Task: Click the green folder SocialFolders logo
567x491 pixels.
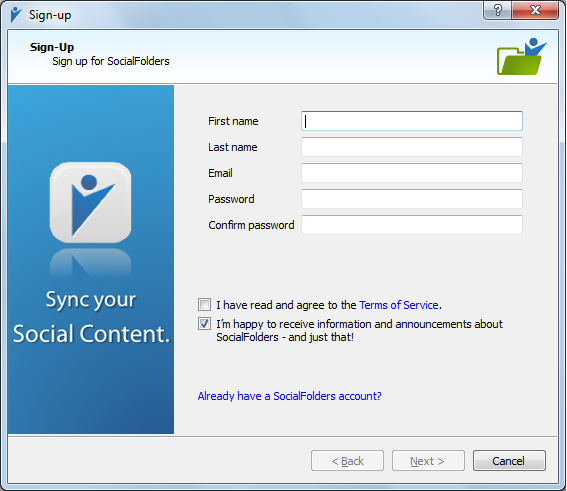Action: pyautogui.click(x=521, y=56)
